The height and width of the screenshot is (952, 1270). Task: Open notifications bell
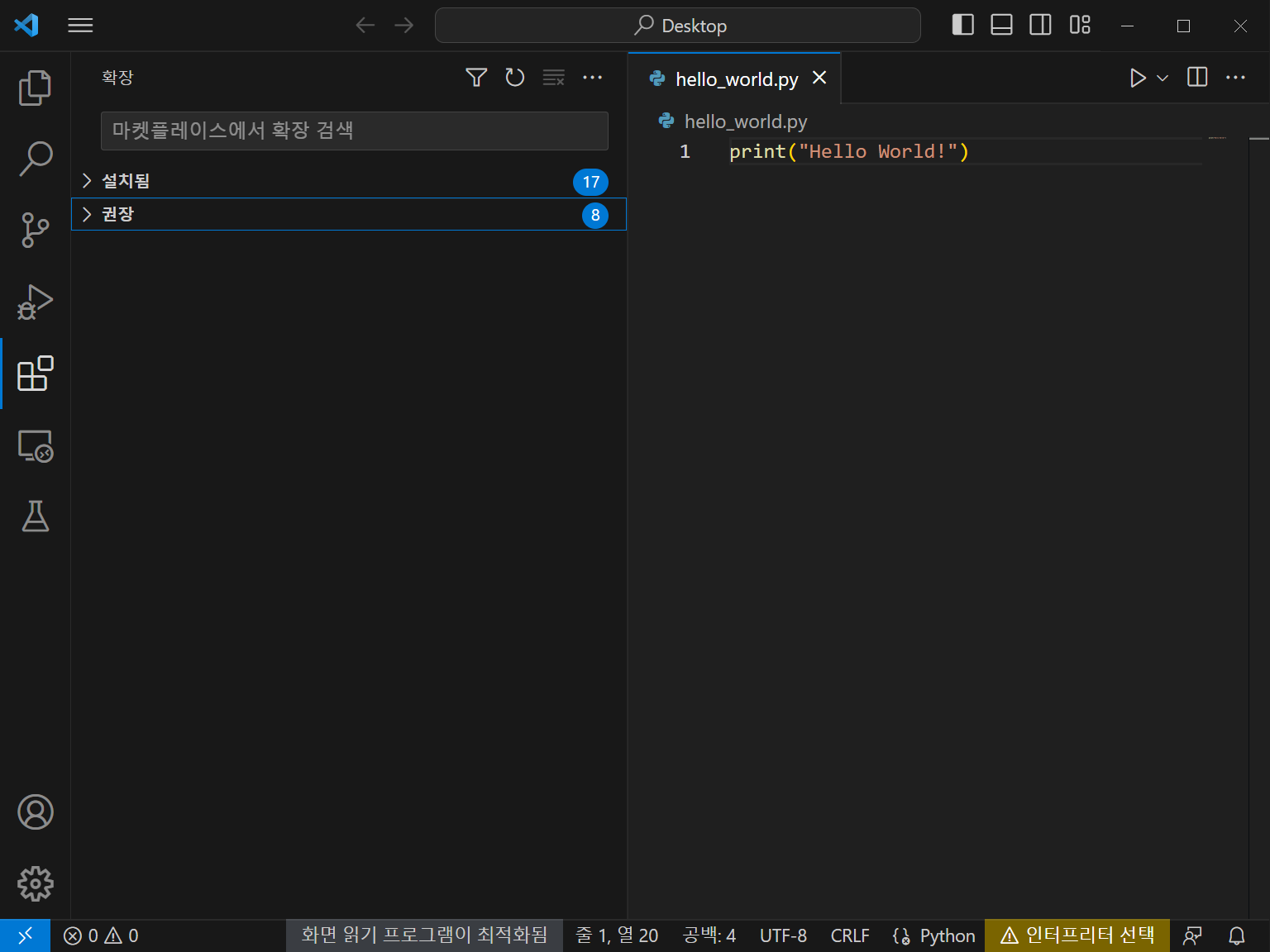[1237, 935]
